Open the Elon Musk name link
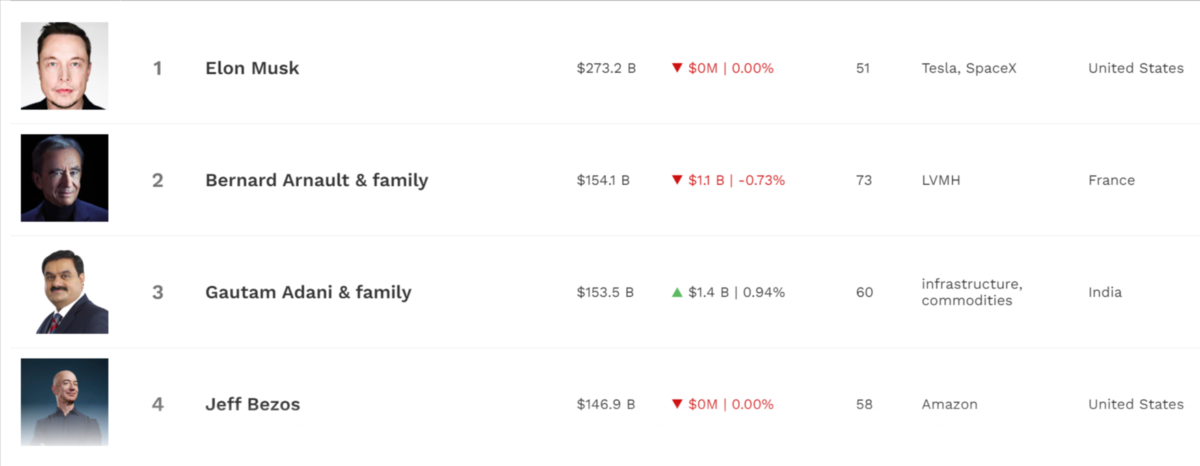 point(252,68)
